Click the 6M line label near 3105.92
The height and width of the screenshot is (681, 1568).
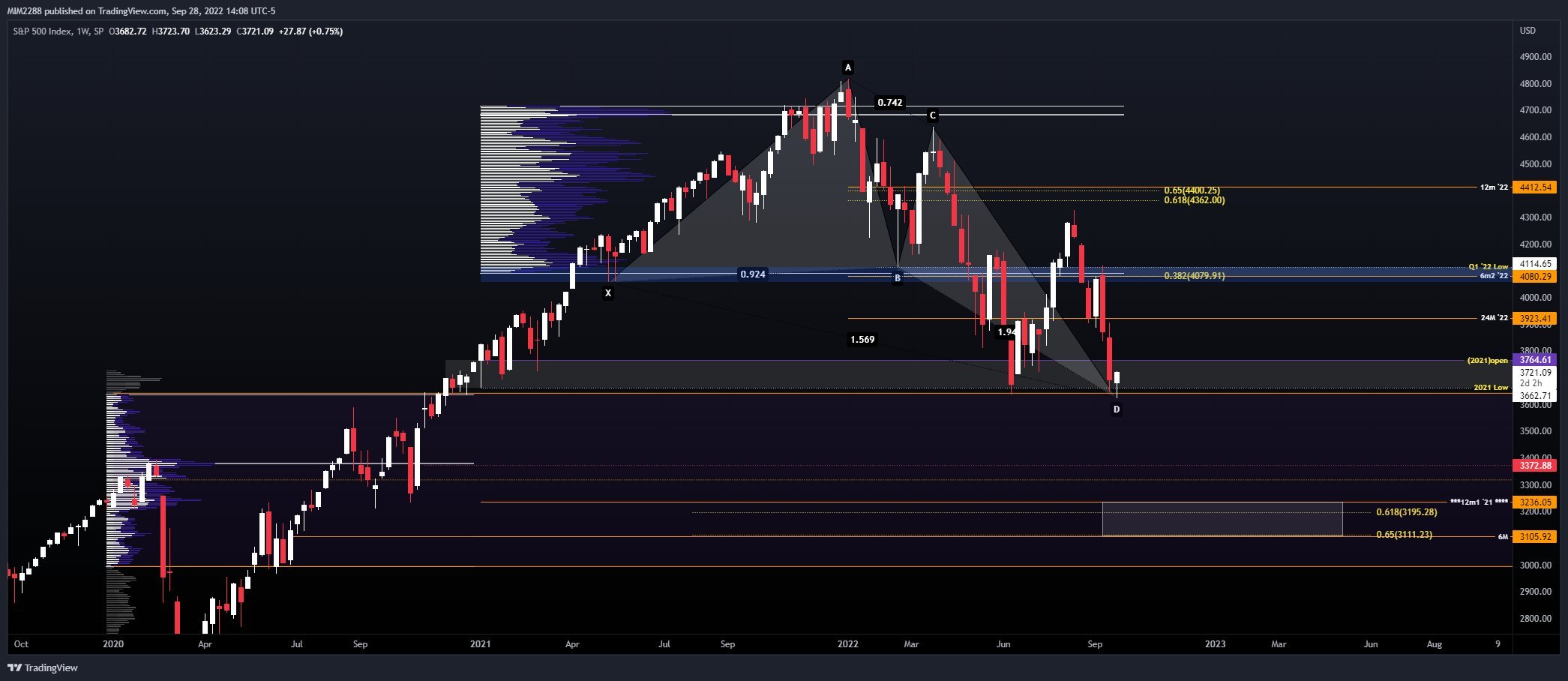pyautogui.click(x=1503, y=537)
